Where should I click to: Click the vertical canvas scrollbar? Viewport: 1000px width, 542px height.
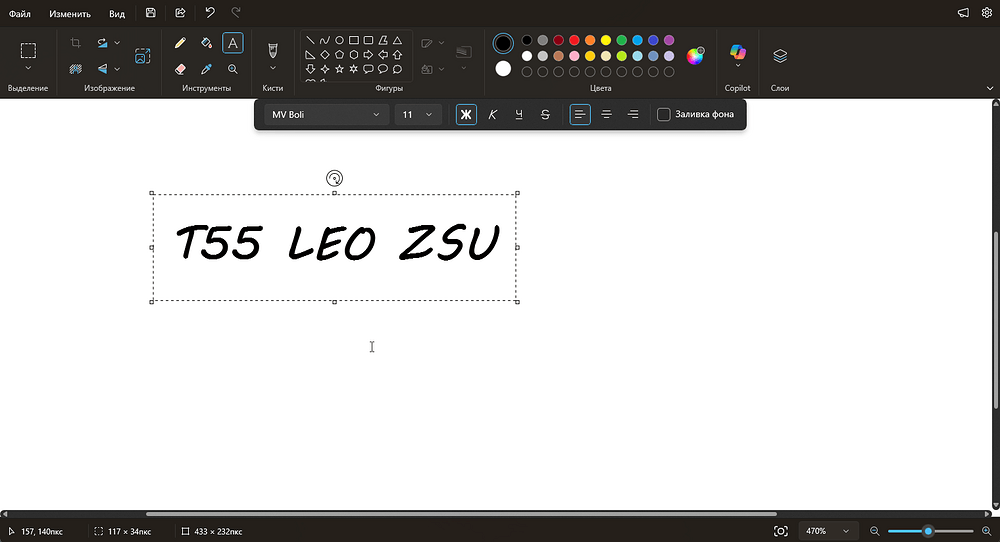coord(996,319)
